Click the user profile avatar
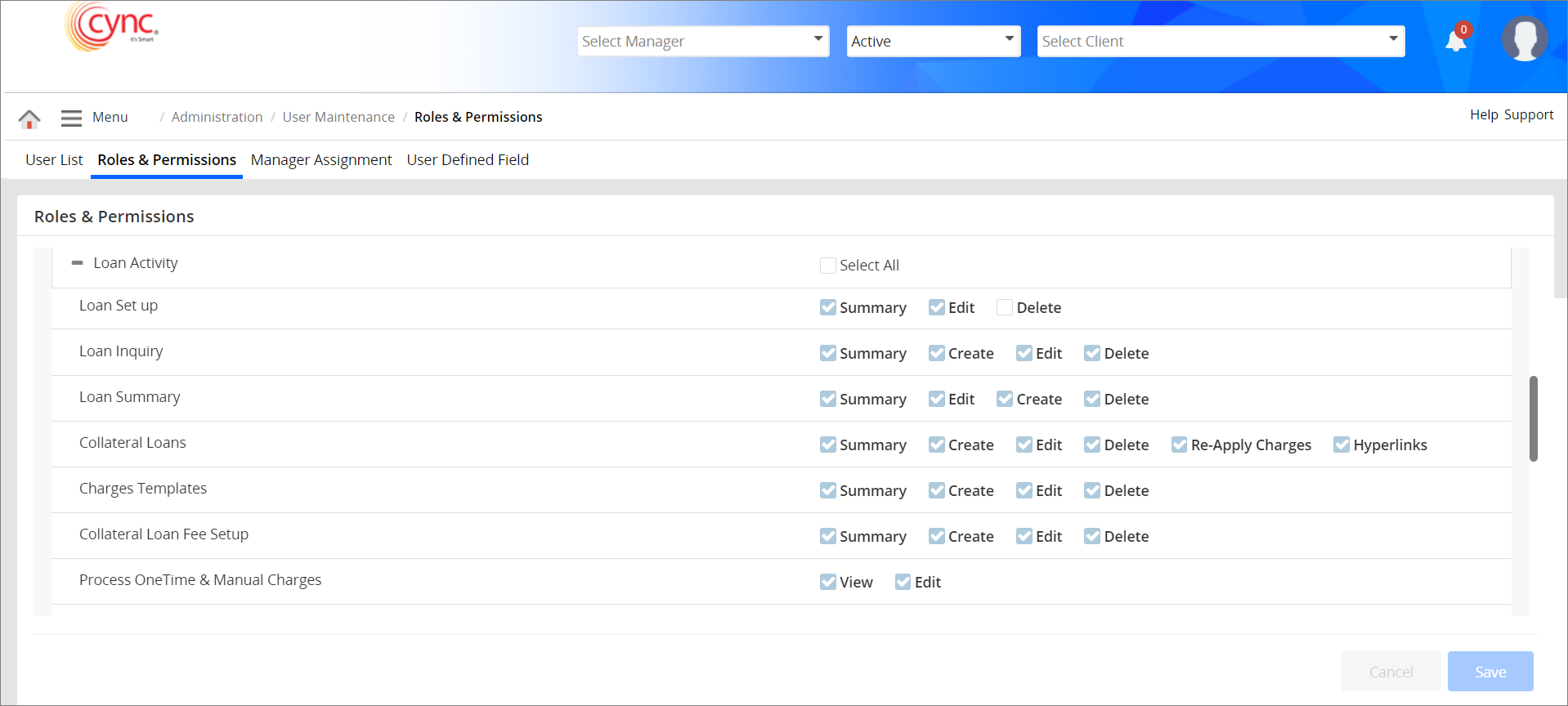Screen dimensions: 1568x706 coord(1524,38)
